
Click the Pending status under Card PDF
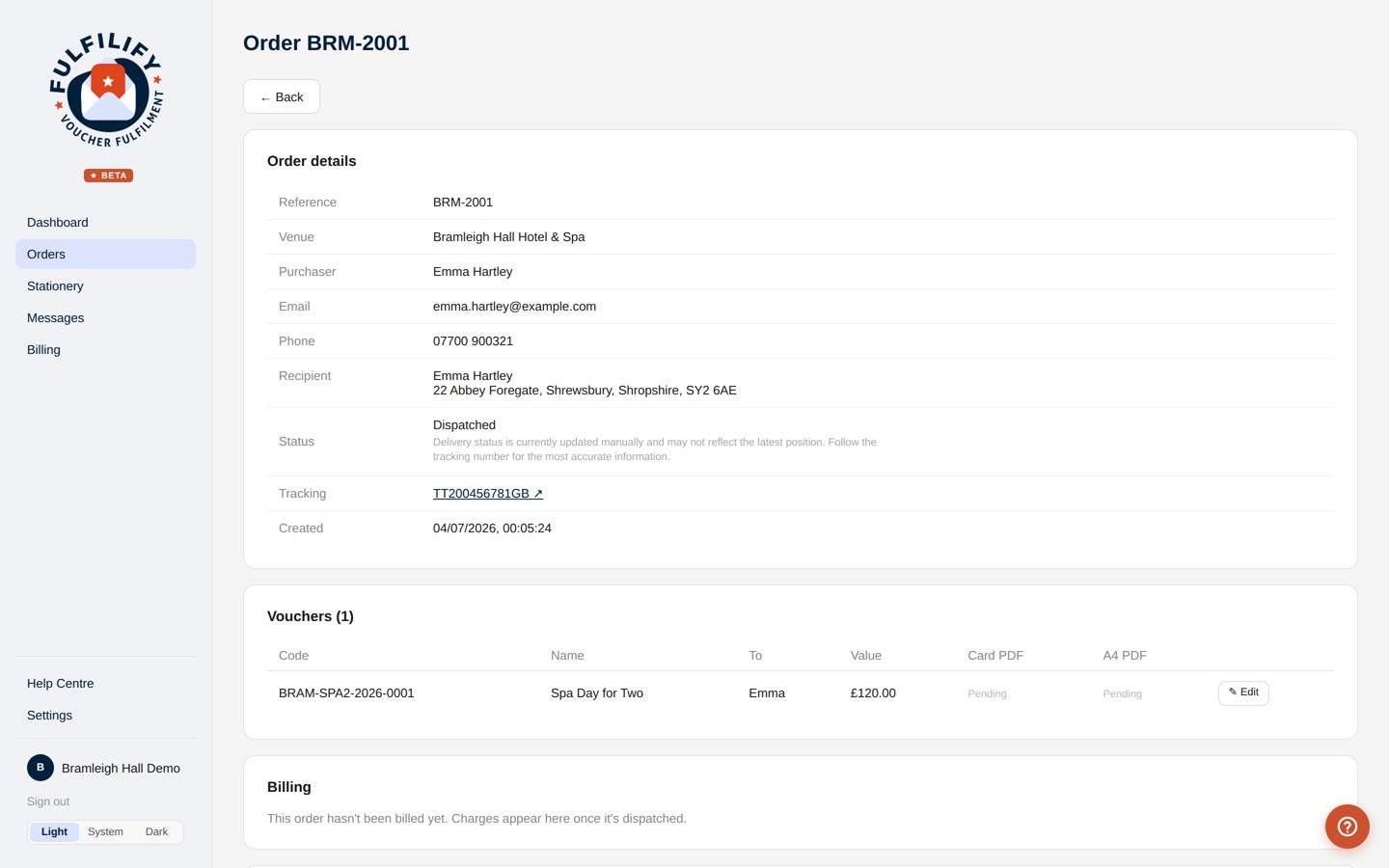click(x=987, y=694)
